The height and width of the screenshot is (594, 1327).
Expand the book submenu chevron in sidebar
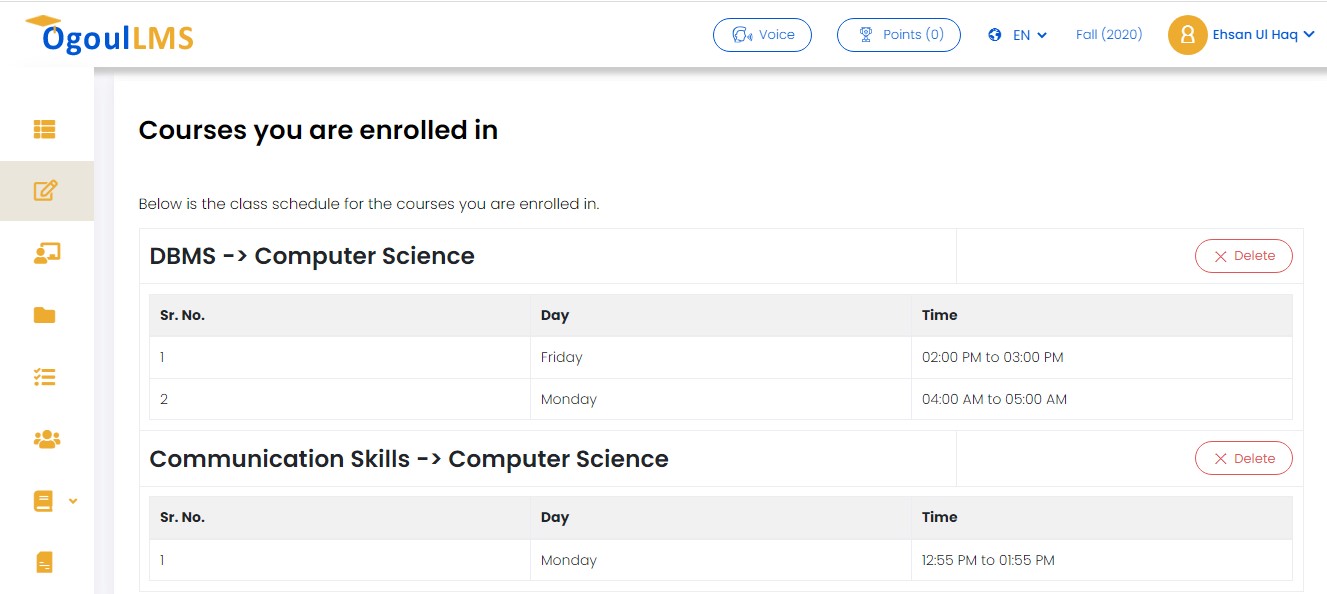point(73,501)
